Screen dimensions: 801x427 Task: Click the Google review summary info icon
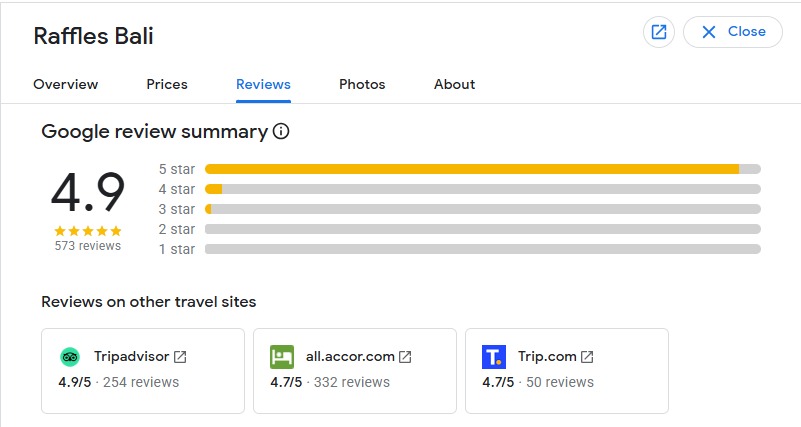click(x=281, y=131)
